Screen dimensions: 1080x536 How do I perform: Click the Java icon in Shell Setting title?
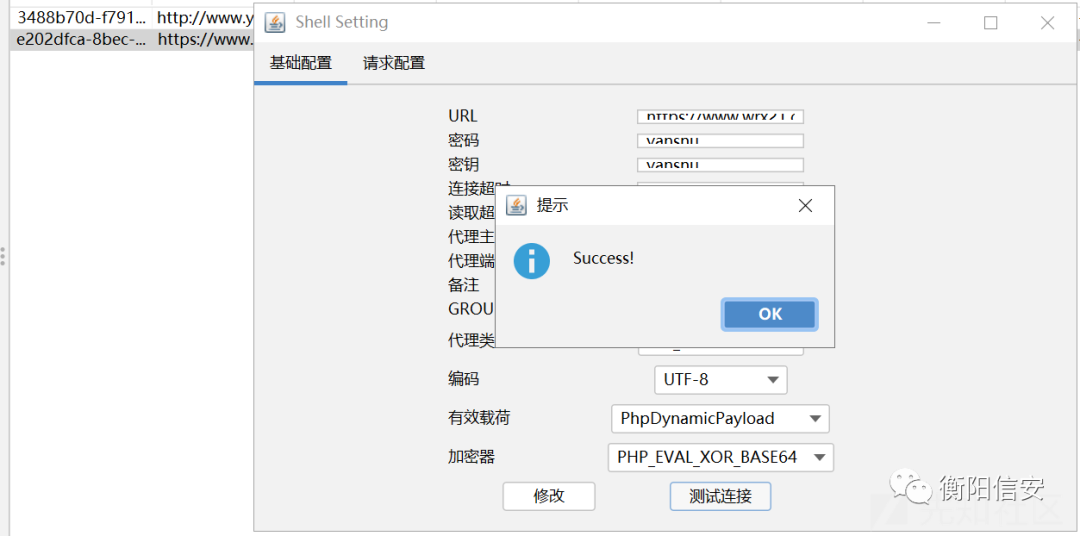(276, 23)
